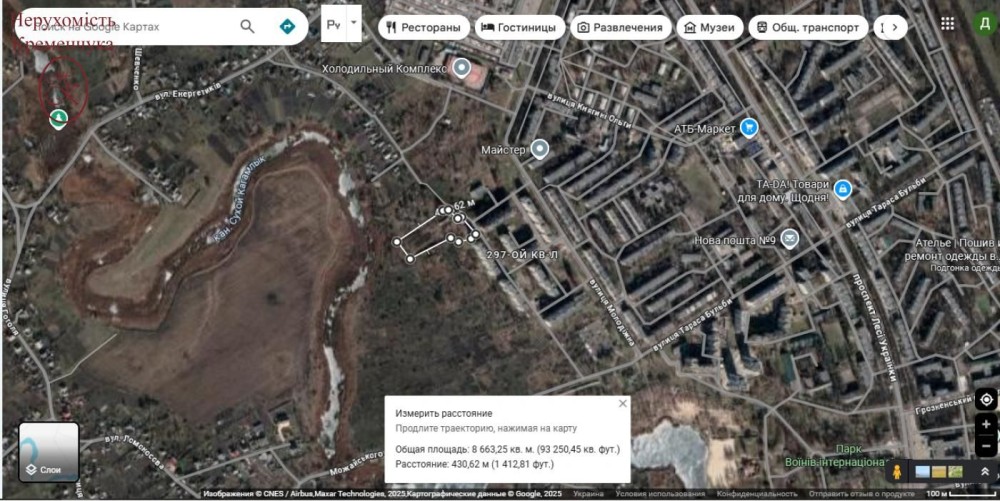This screenshot has width=1000, height=501.
Task: Open the account avatar Д
Action: point(983,24)
